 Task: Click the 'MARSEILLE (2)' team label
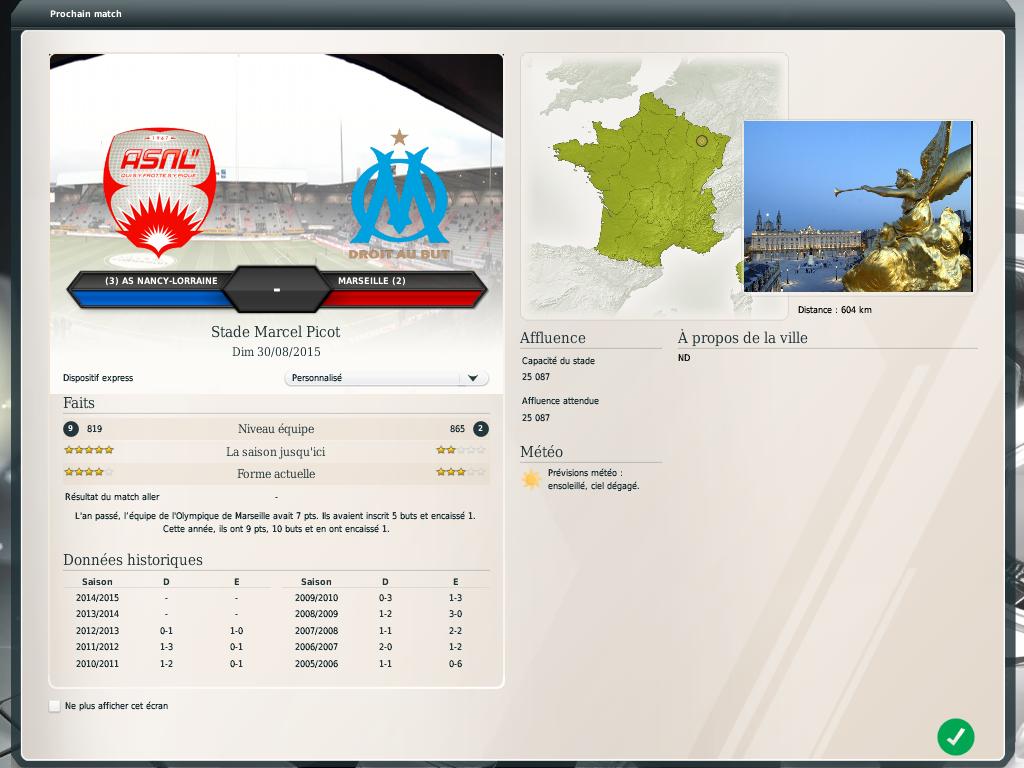[x=372, y=281]
